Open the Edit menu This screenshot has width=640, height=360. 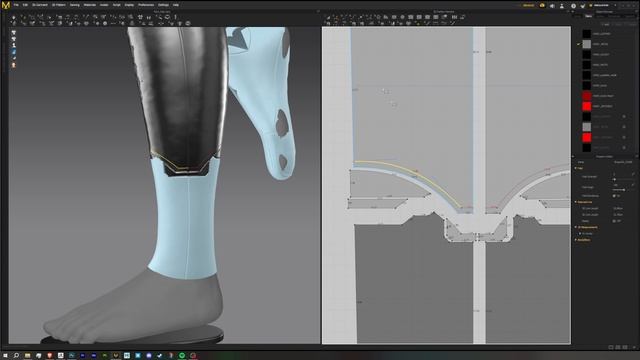25,5
